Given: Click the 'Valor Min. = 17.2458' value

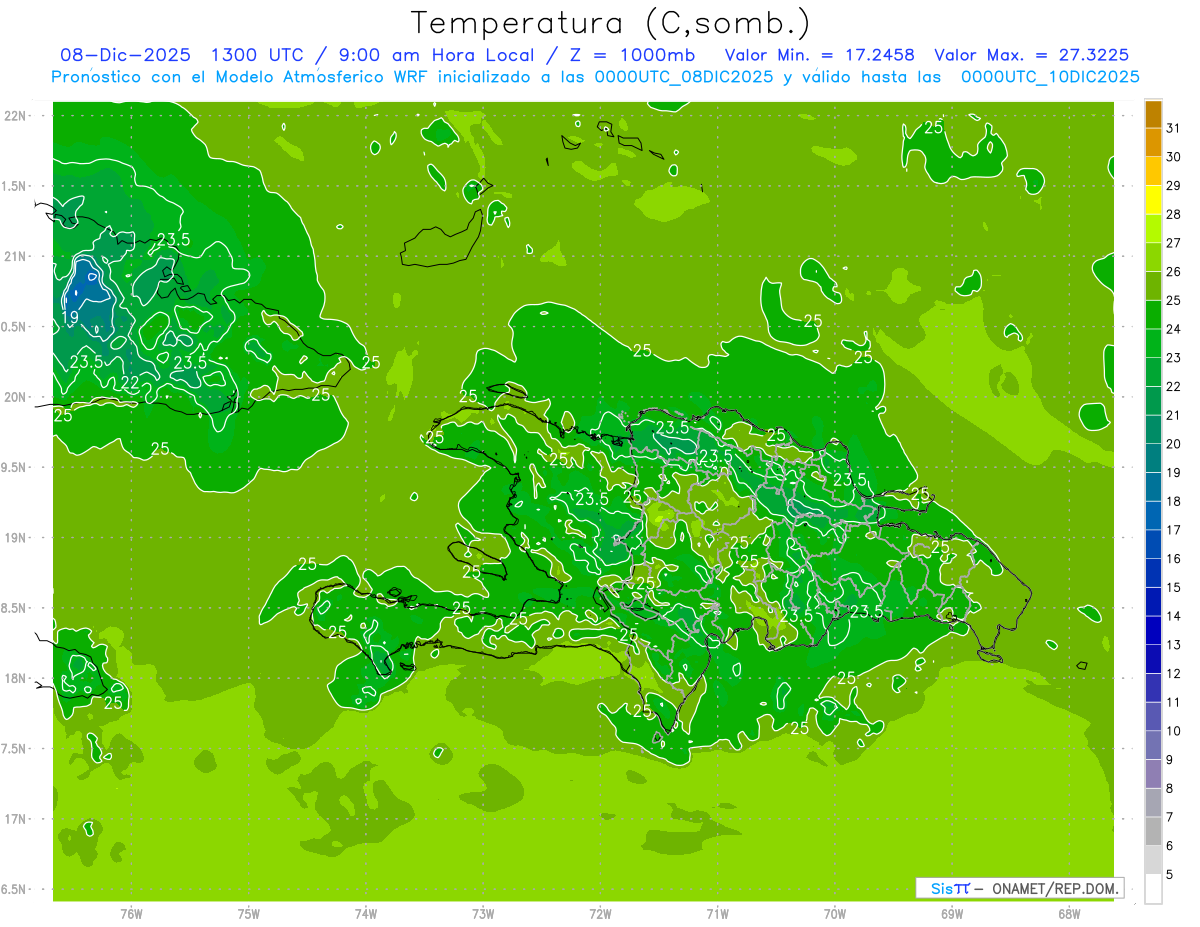Looking at the screenshot, I should 819,55.
